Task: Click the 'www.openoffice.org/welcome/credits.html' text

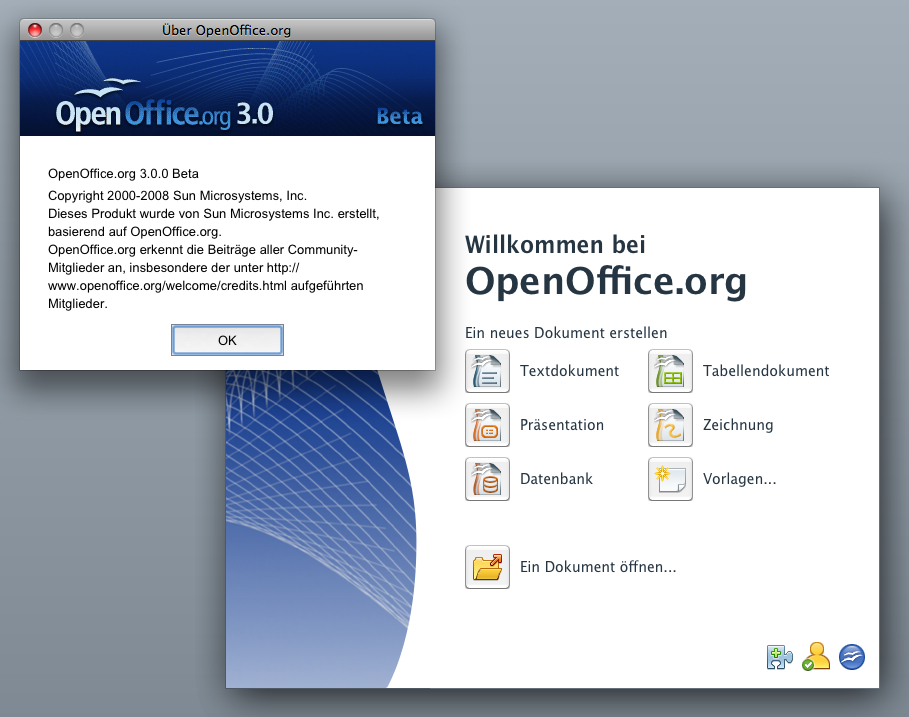Action: click(x=167, y=286)
